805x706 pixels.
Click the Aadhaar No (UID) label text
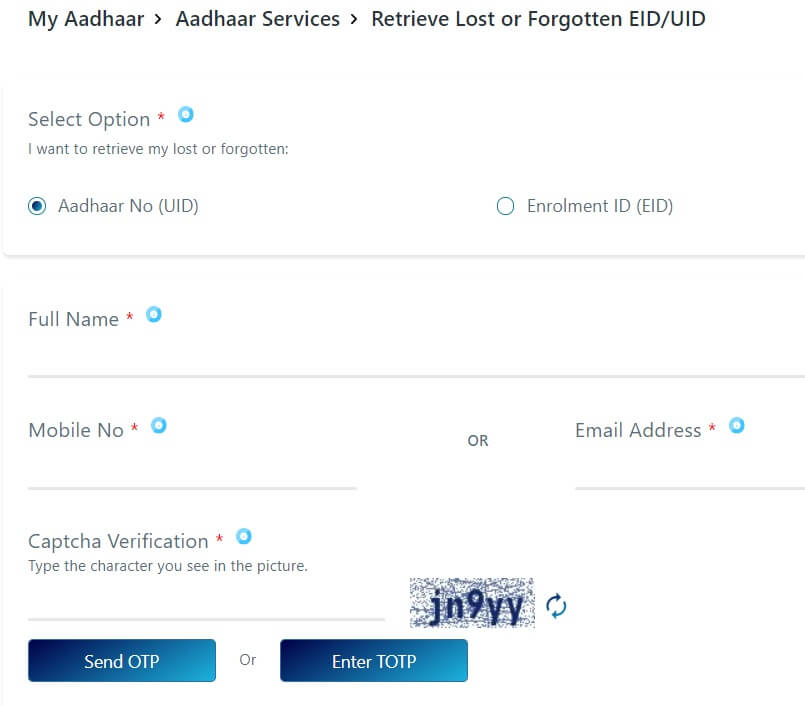pos(128,207)
